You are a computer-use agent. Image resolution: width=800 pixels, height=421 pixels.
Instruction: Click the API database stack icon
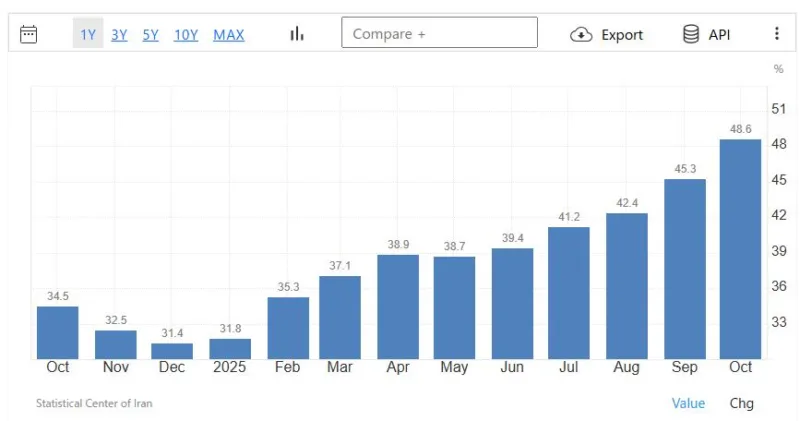pos(691,34)
